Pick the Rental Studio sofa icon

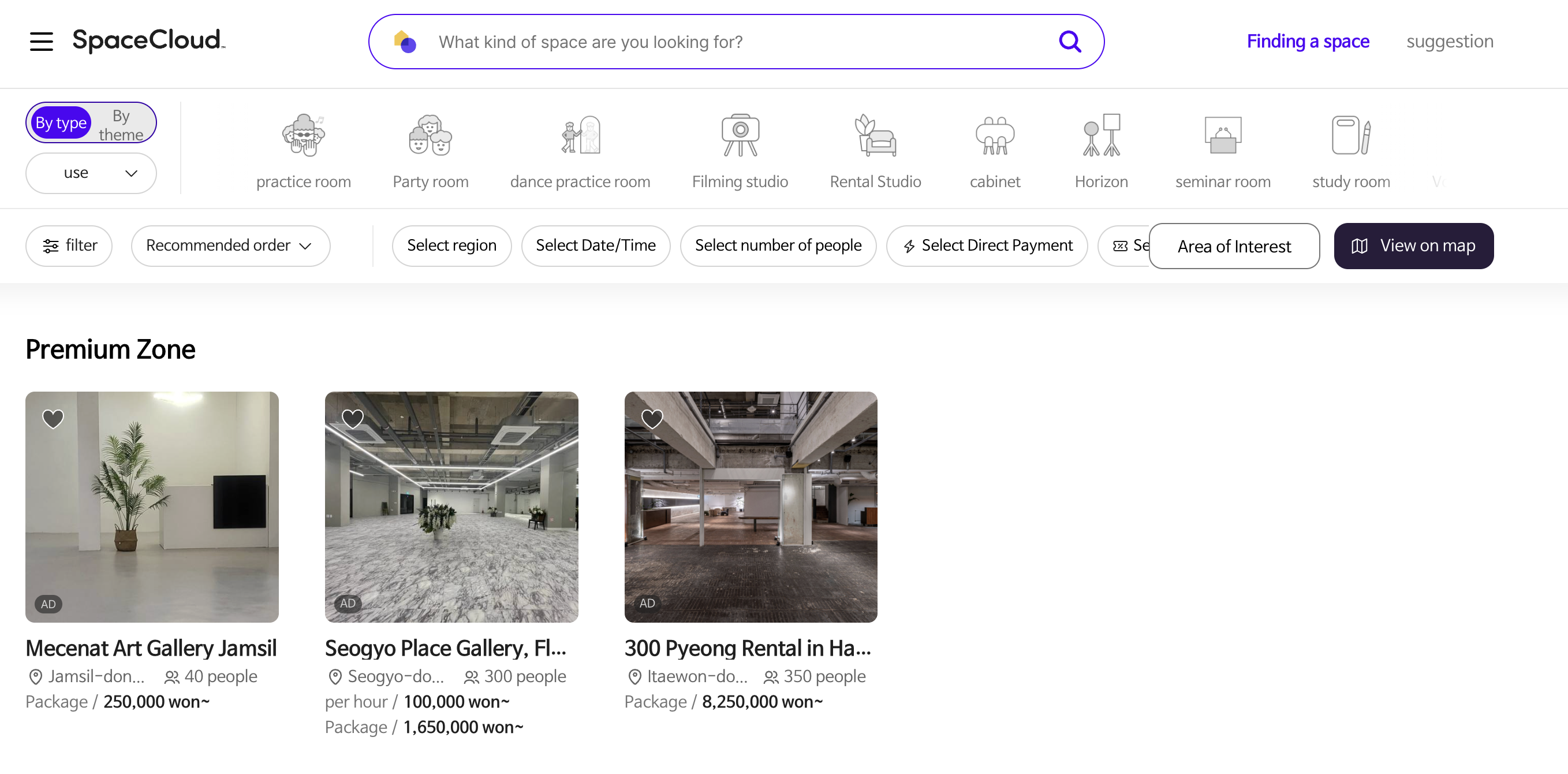(875, 135)
